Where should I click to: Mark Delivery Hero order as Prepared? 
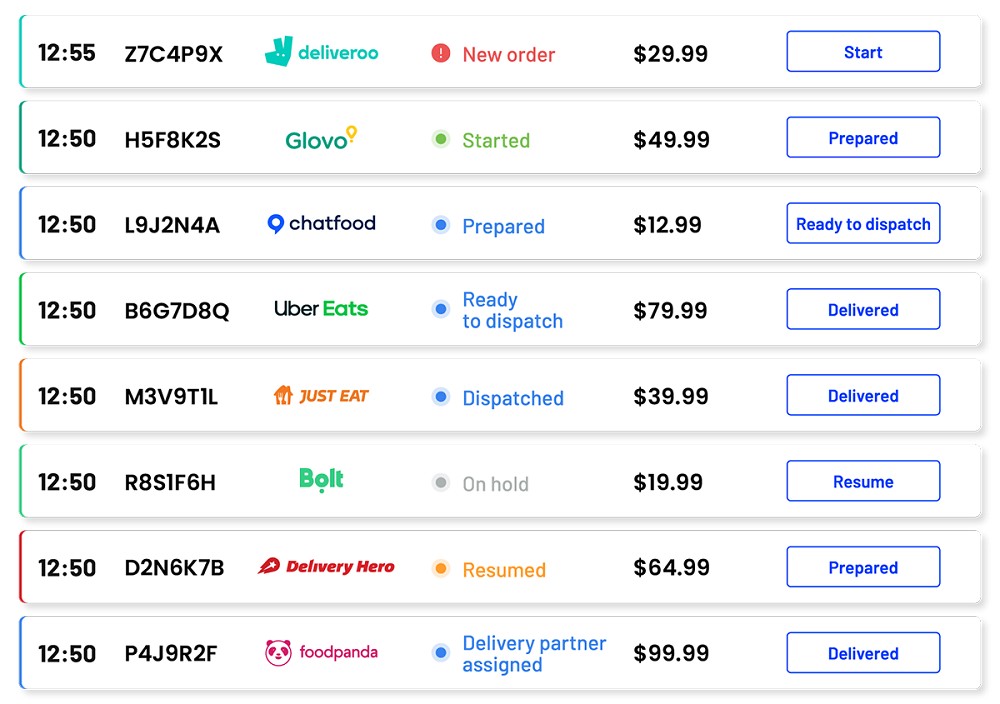863,567
